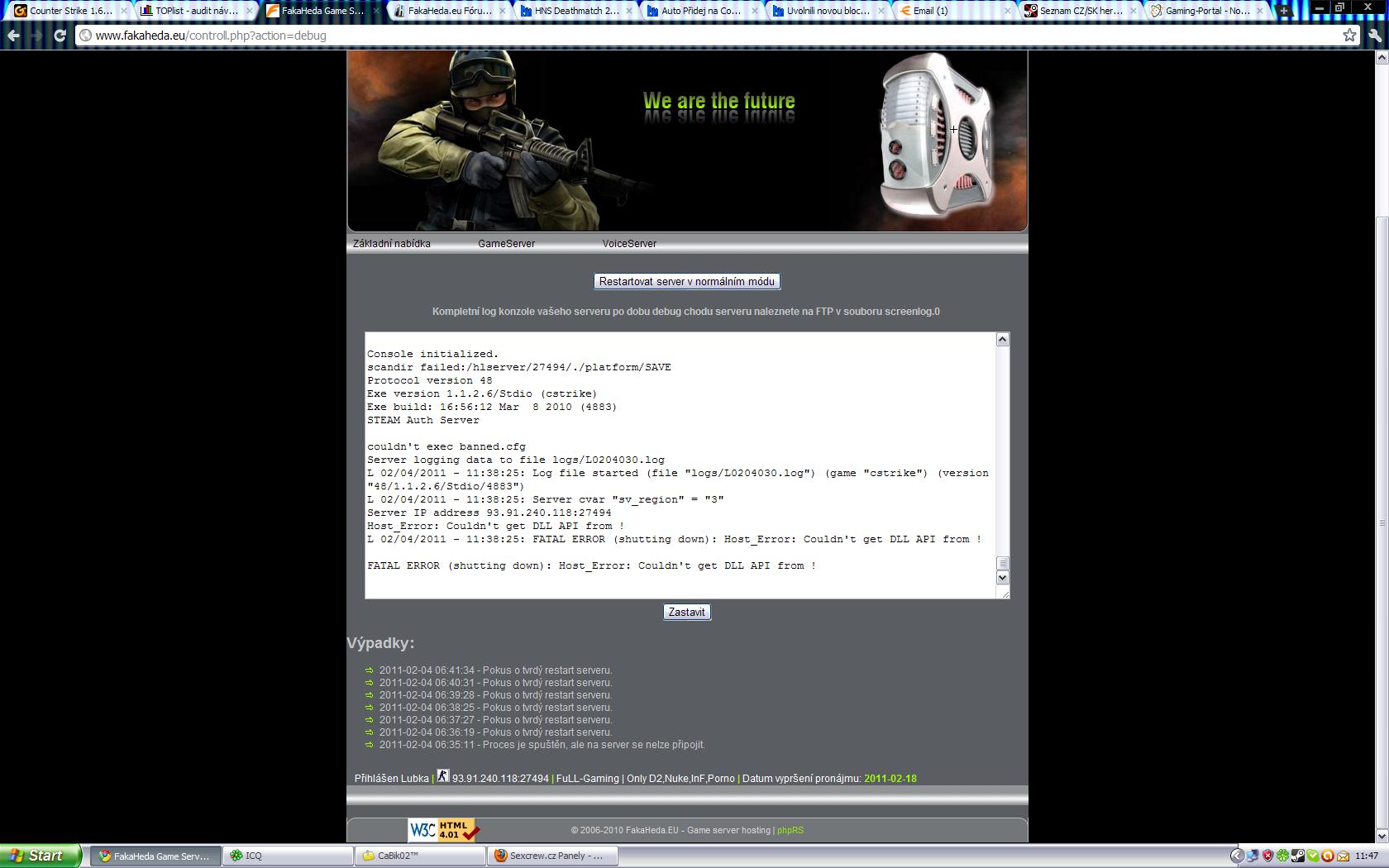Viewport: 1389px width, 868px height.
Task: Click the browser back arrow
Action: click(13, 36)
